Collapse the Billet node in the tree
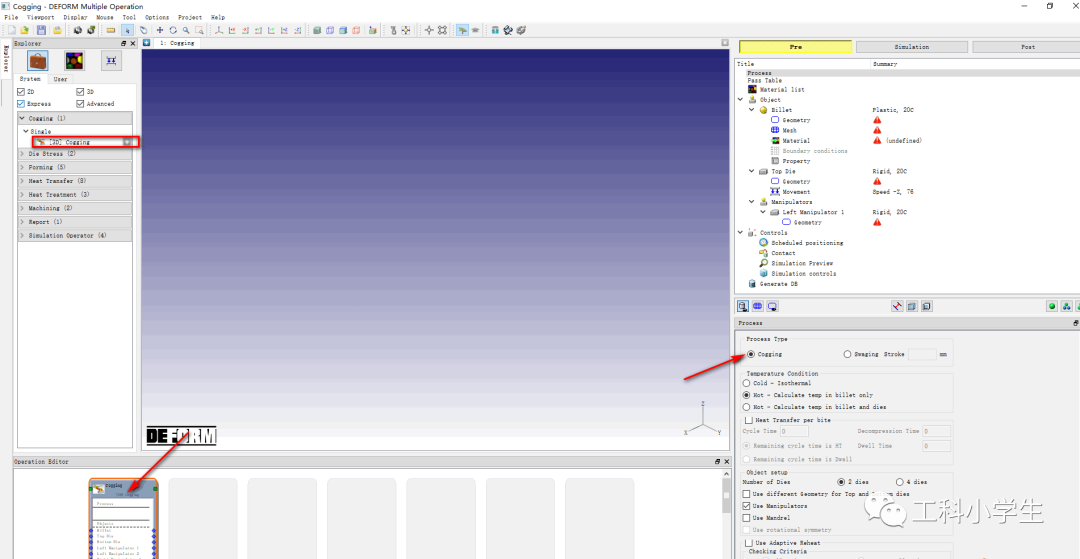 [752, 110]
